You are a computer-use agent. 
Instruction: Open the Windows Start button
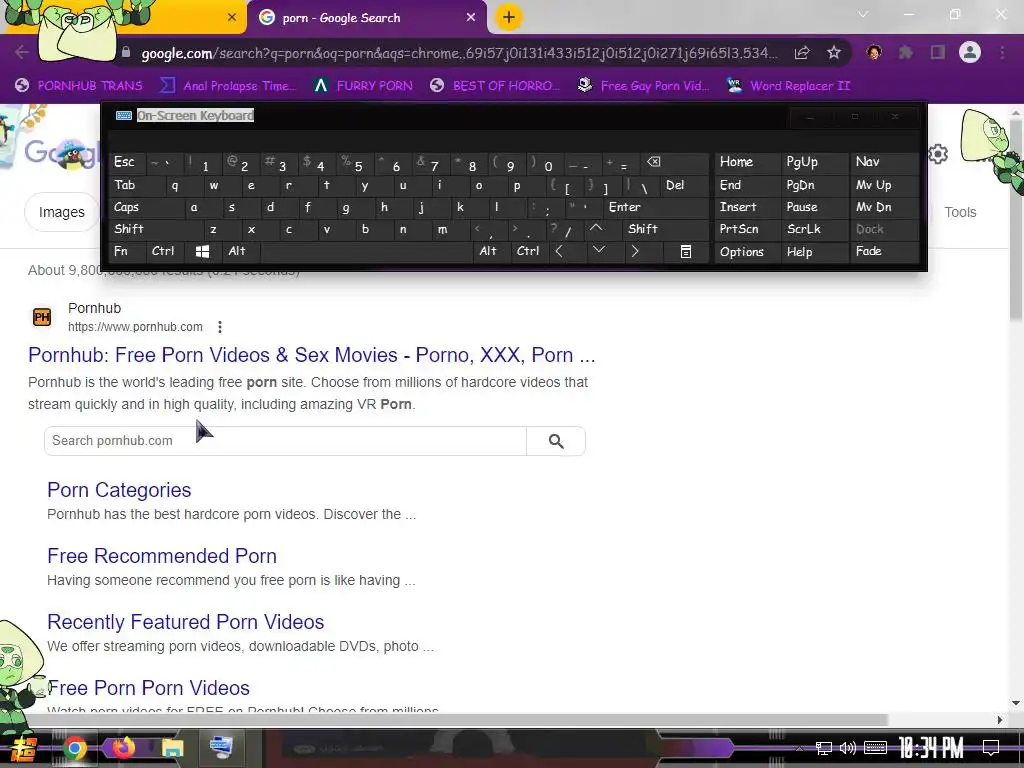pos(23,748)
